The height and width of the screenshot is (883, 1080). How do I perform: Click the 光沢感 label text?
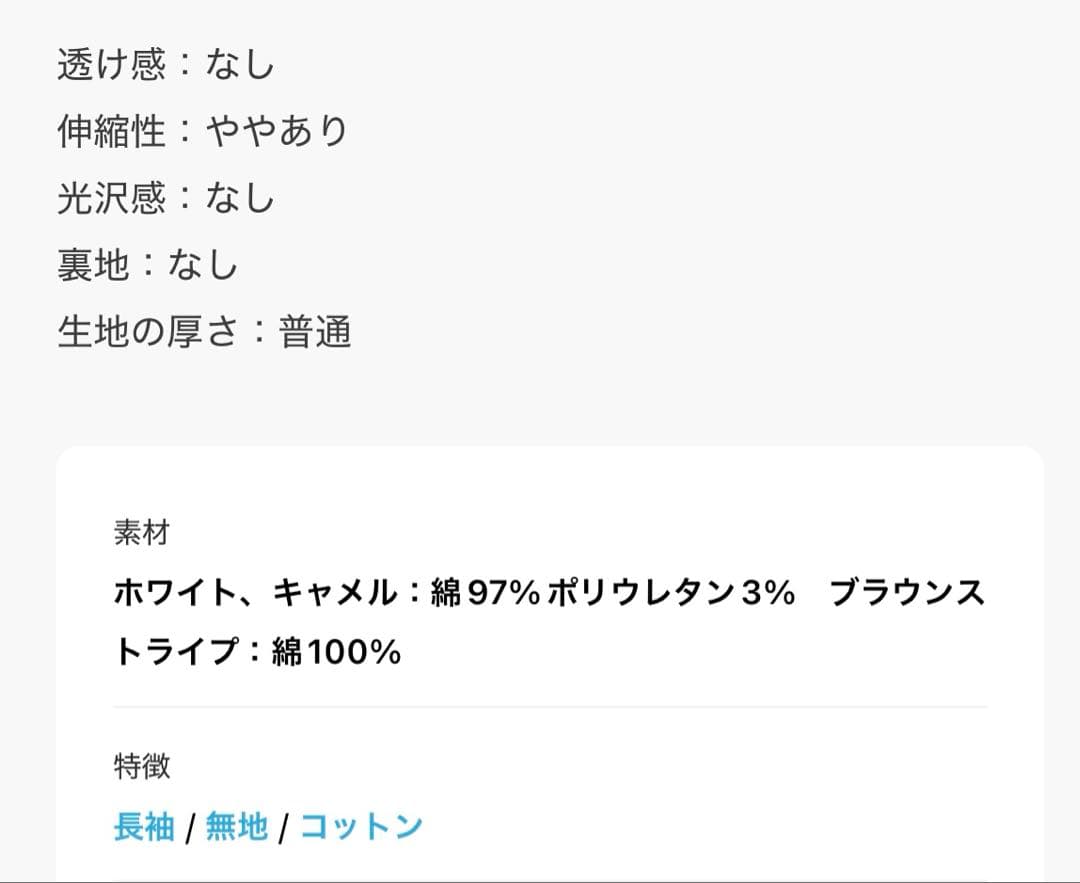[x=112, y=198]
